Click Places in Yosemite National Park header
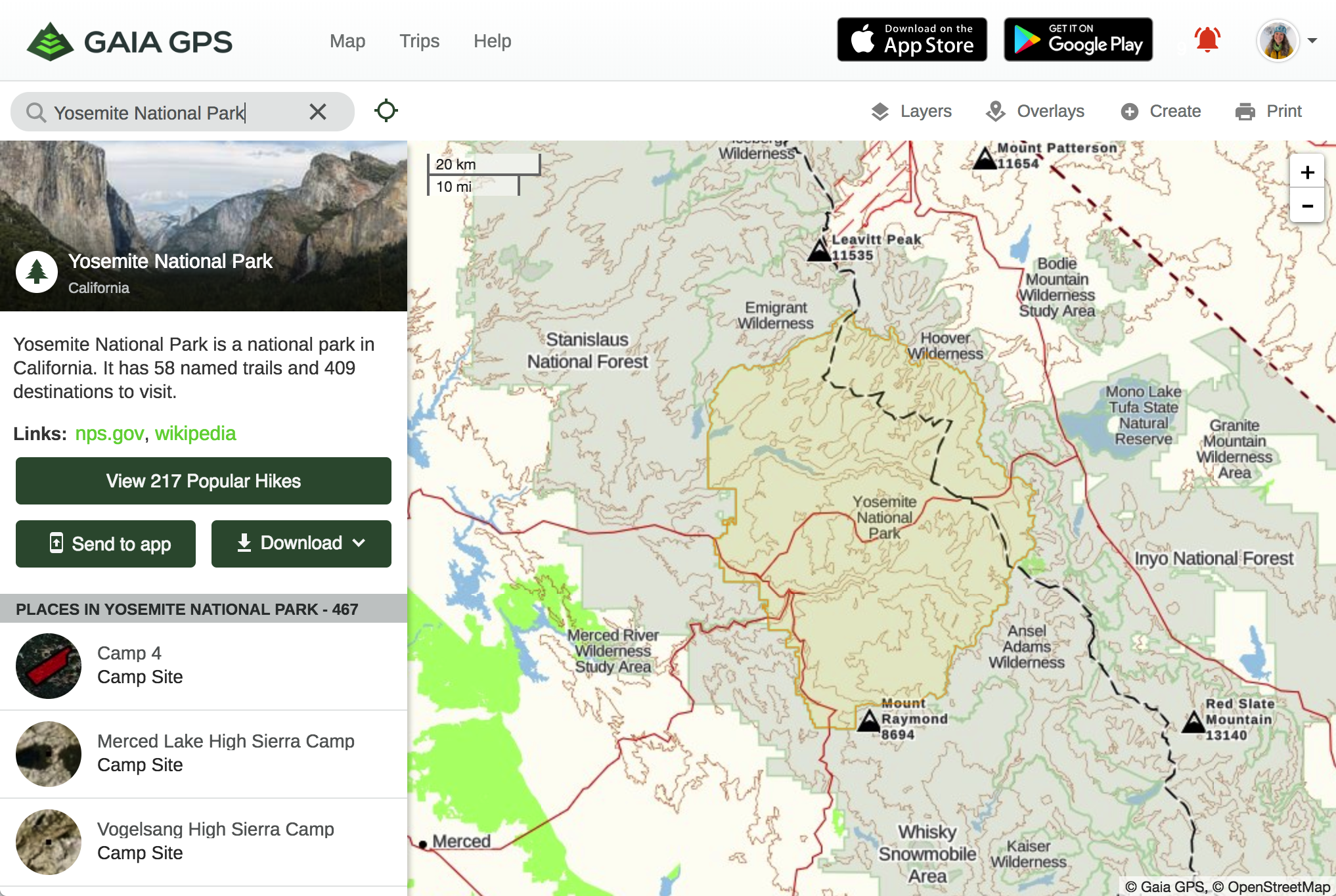The width and height of the screenshot is (1336, 896). 204,609
